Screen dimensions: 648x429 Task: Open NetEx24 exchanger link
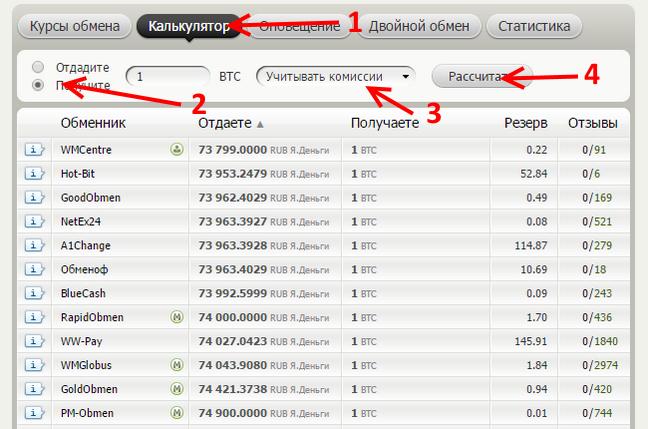coord(81,222)
